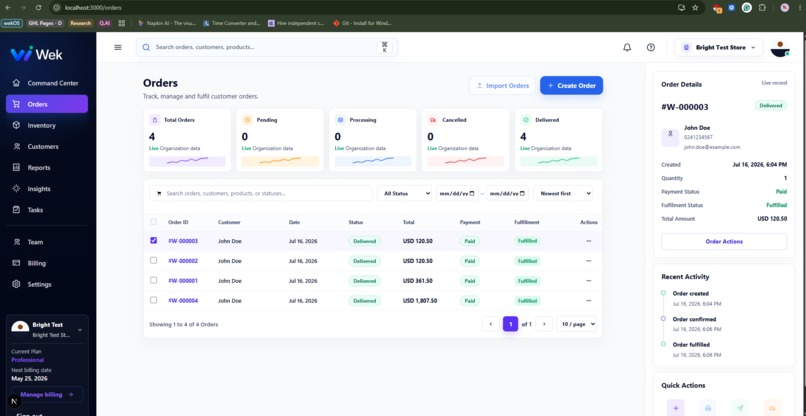Click USD 1,807.50 total cell
The height and width of the screenshot is (416, 806).
coord(420,300)
